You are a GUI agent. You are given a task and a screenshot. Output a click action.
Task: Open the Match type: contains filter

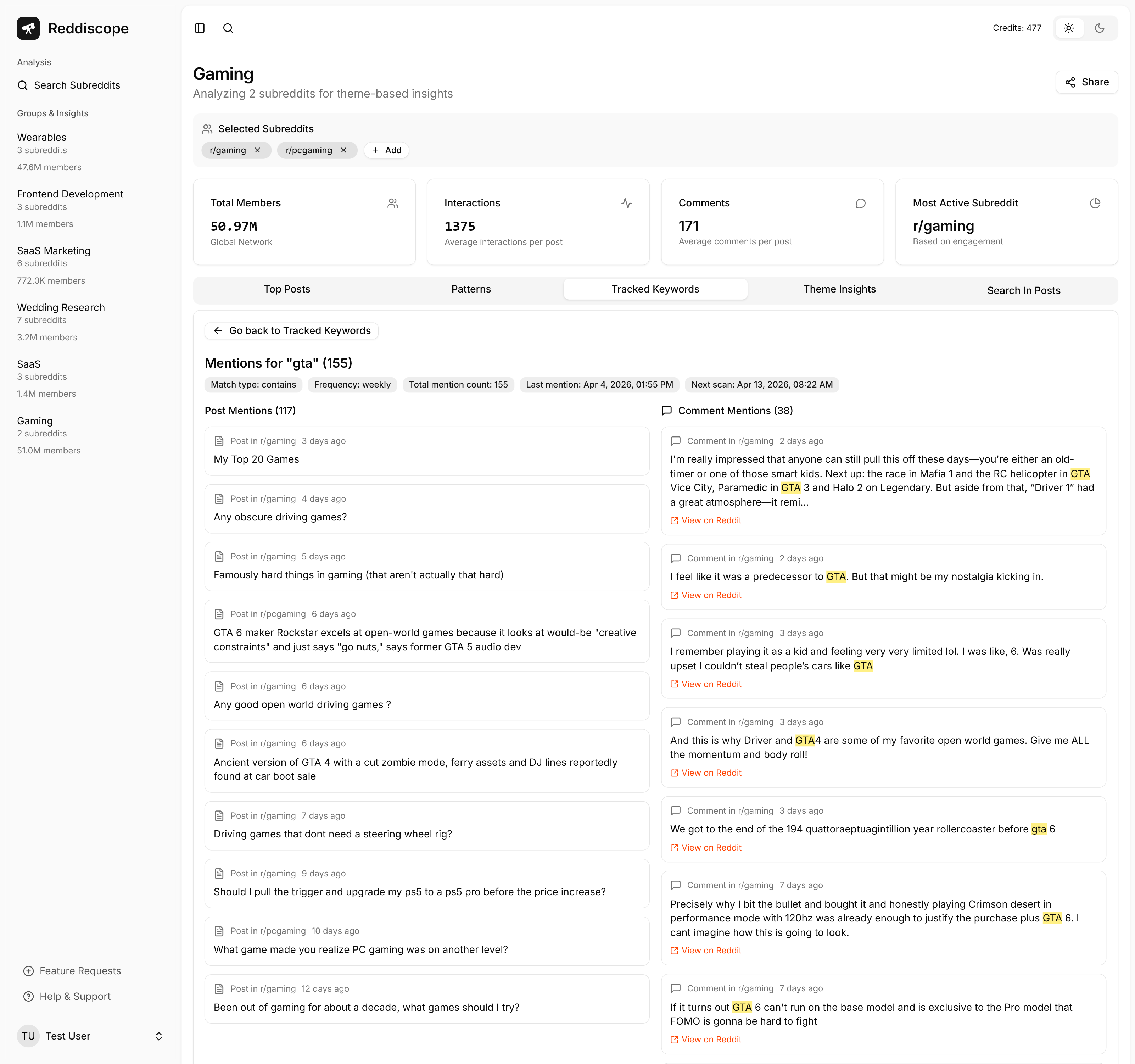pos(253,384)
